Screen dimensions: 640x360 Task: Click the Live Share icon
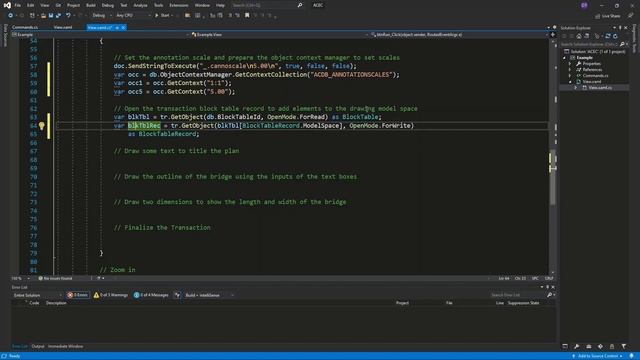[598, 16]
